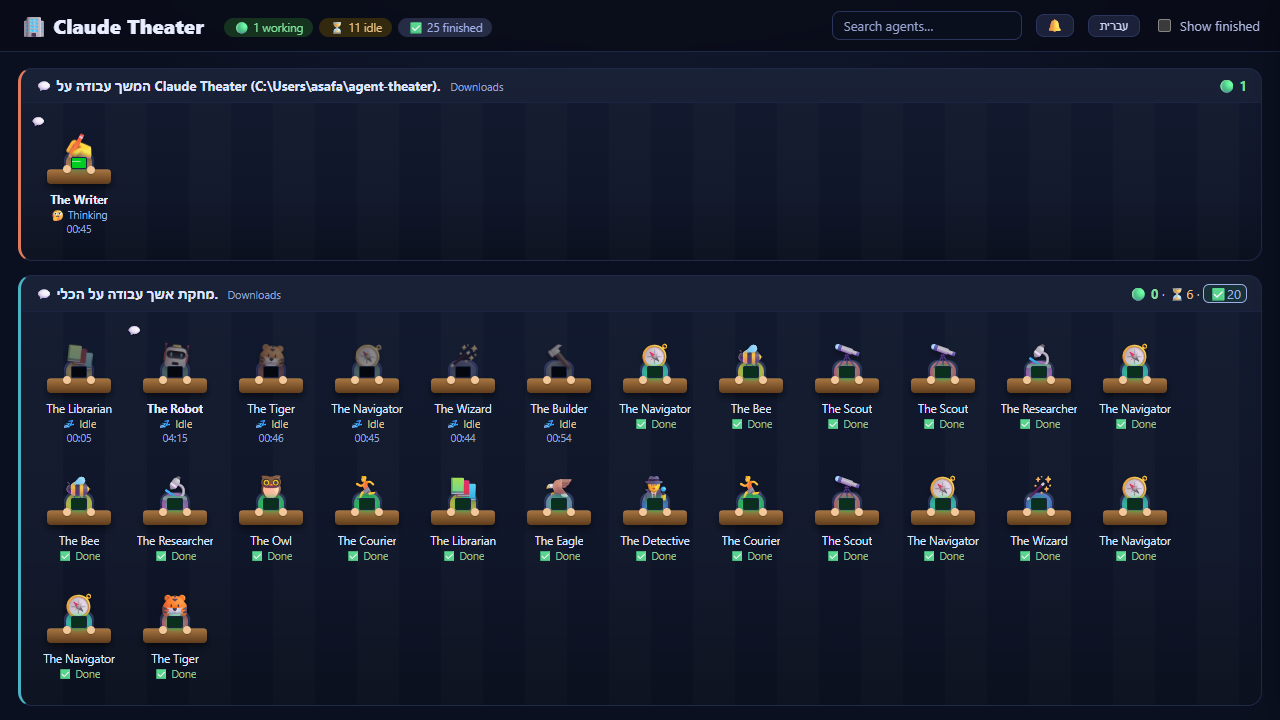Focus the Search agents field
The height and width of the screenshot is (720, 1280).
[x=926, y=26]
